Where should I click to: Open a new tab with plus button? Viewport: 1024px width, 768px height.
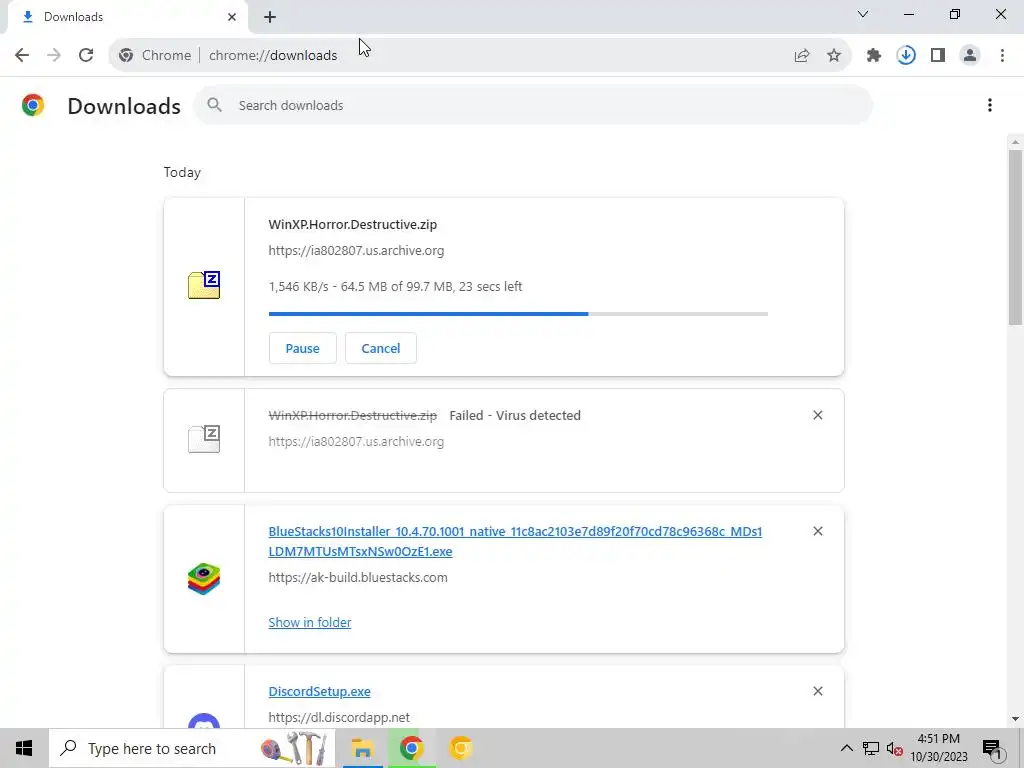point(270,18)
